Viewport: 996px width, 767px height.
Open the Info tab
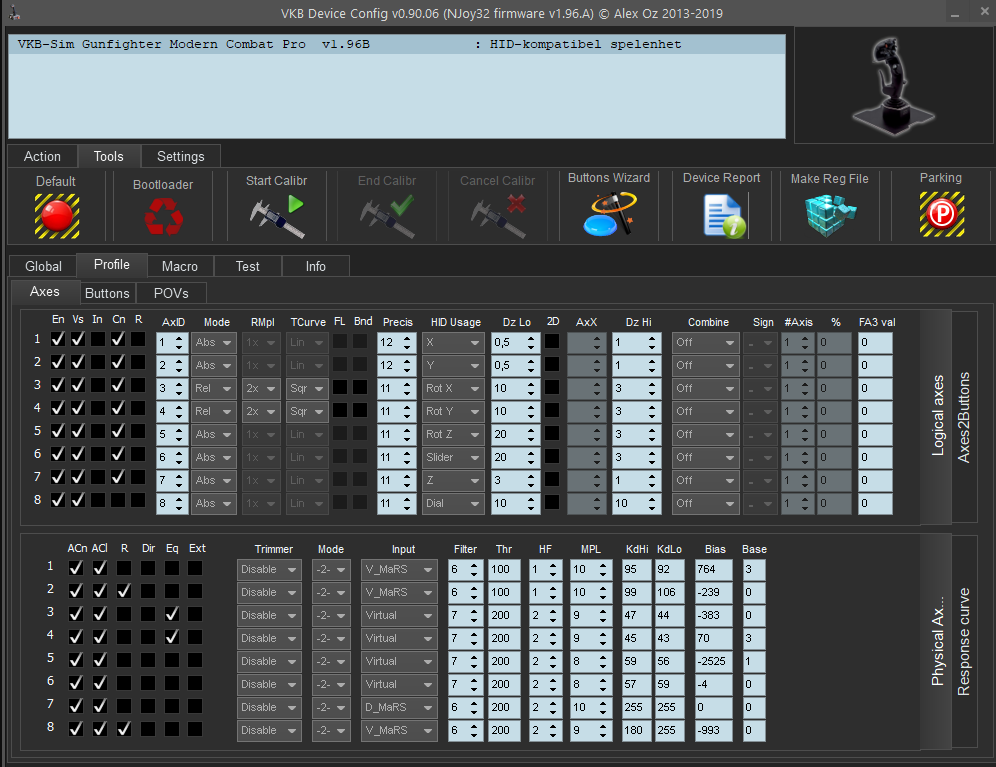click(316, 266)
